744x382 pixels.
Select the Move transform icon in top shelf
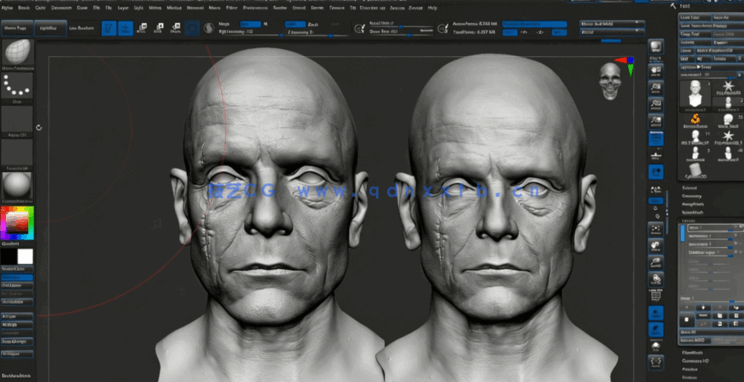(x=141, y=28)
